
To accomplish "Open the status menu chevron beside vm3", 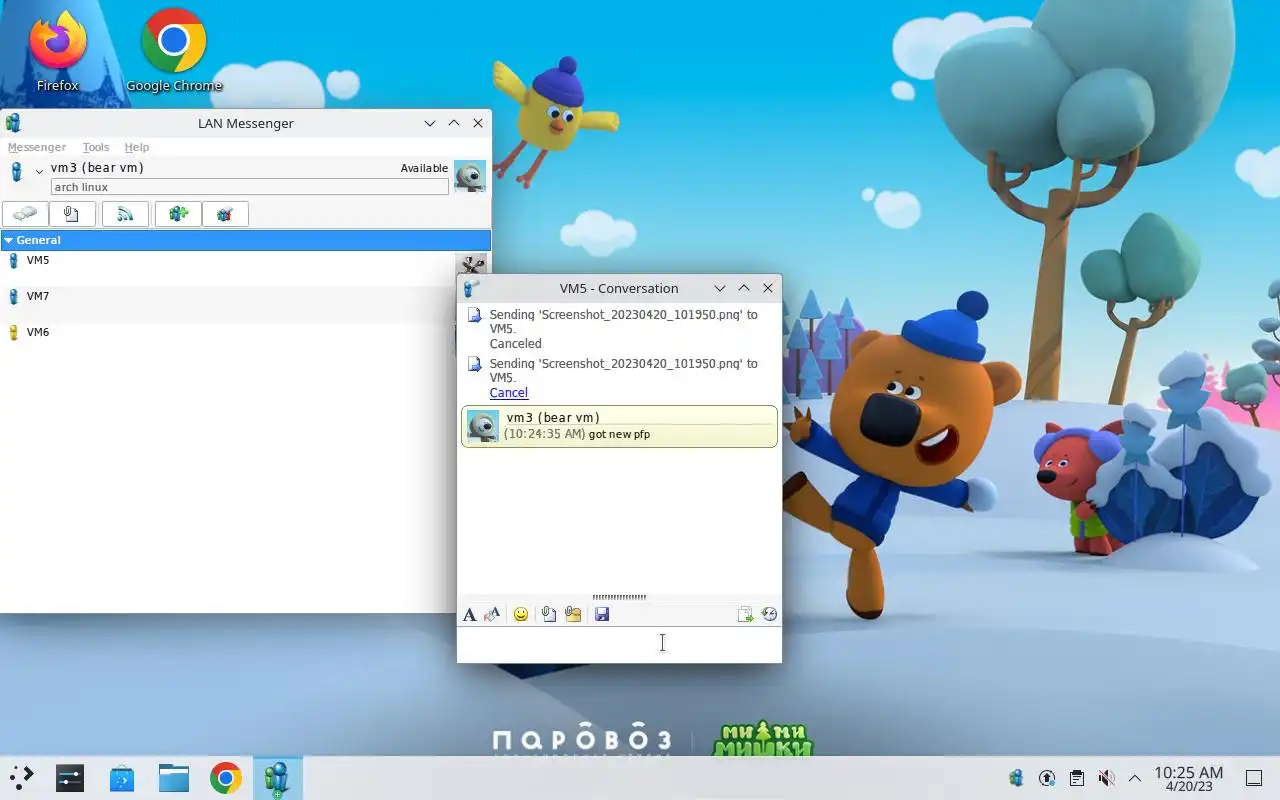I will (x=39, y=172).
